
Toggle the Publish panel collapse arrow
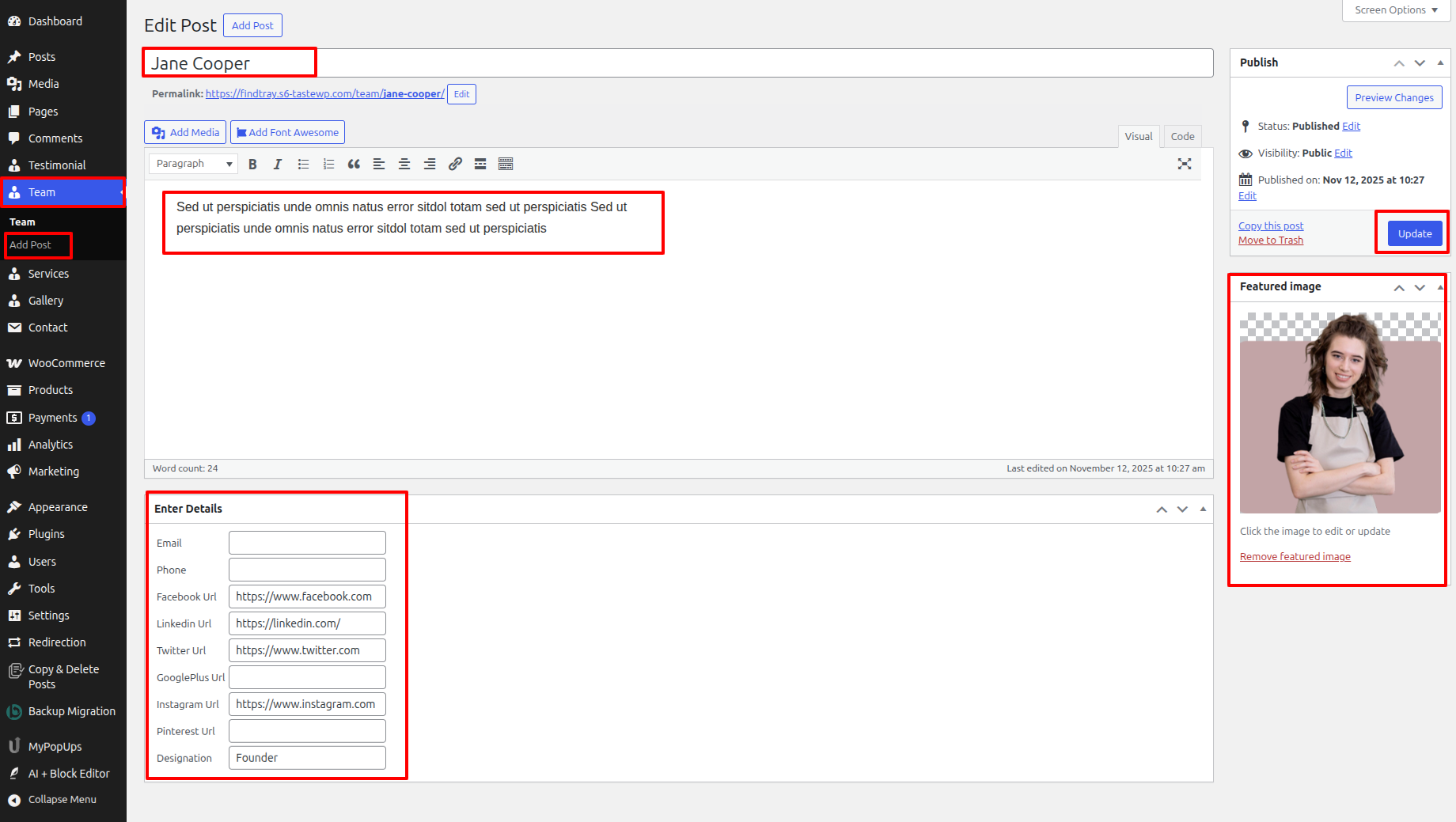click(x=1440, y=63)
